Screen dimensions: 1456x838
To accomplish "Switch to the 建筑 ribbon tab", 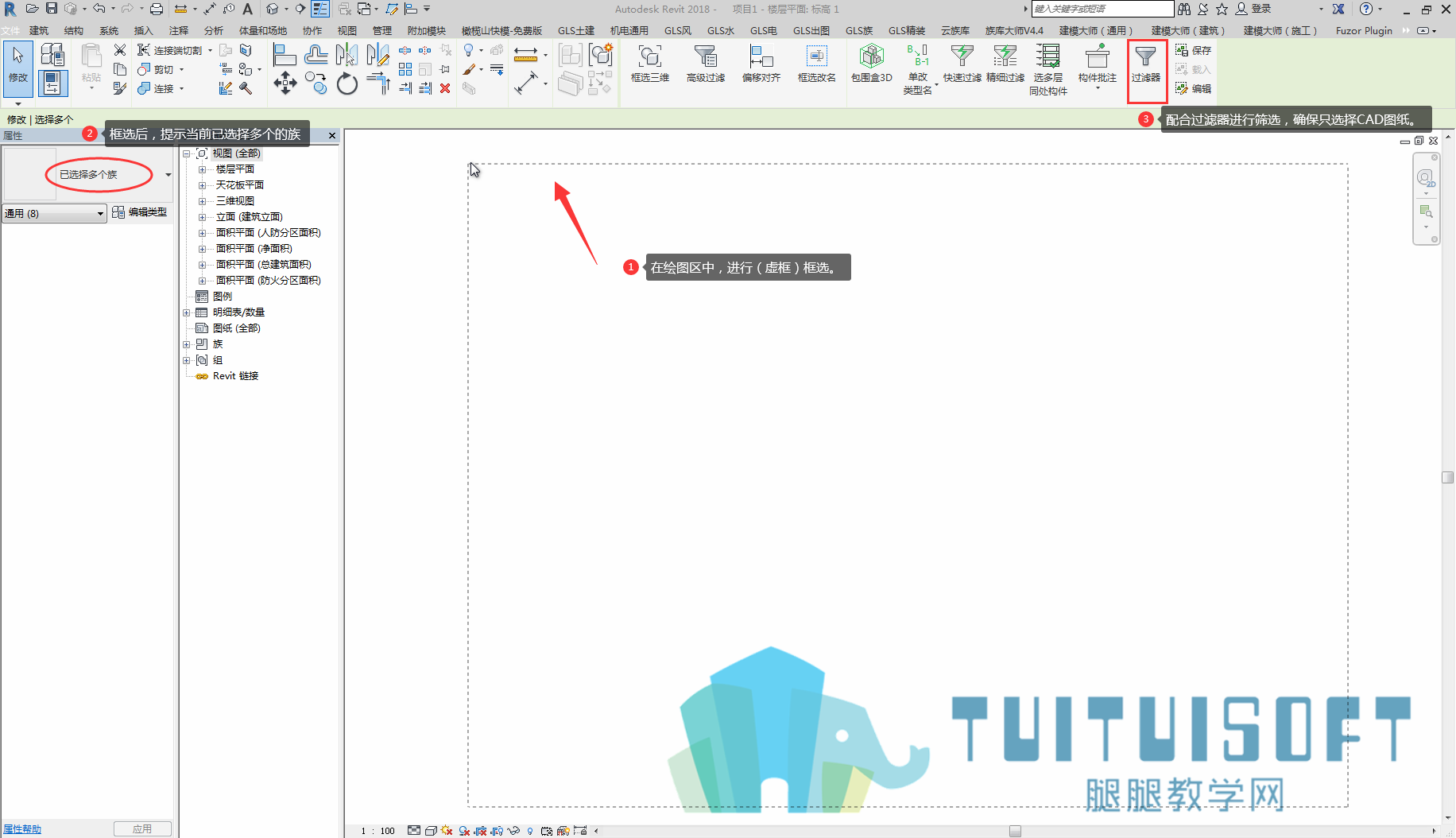I will click(39, 31).
